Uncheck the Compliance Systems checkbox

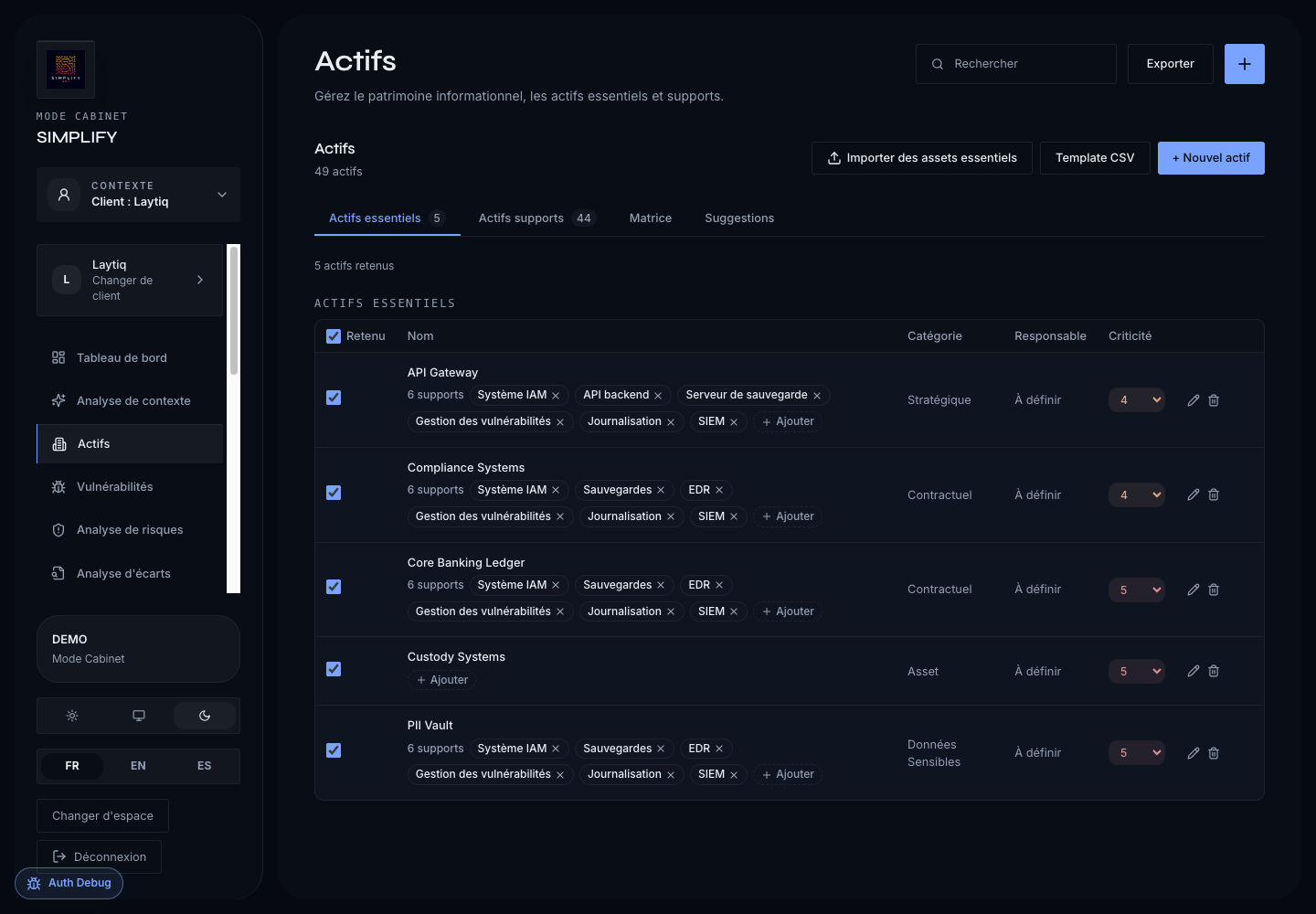coord(334,493)
